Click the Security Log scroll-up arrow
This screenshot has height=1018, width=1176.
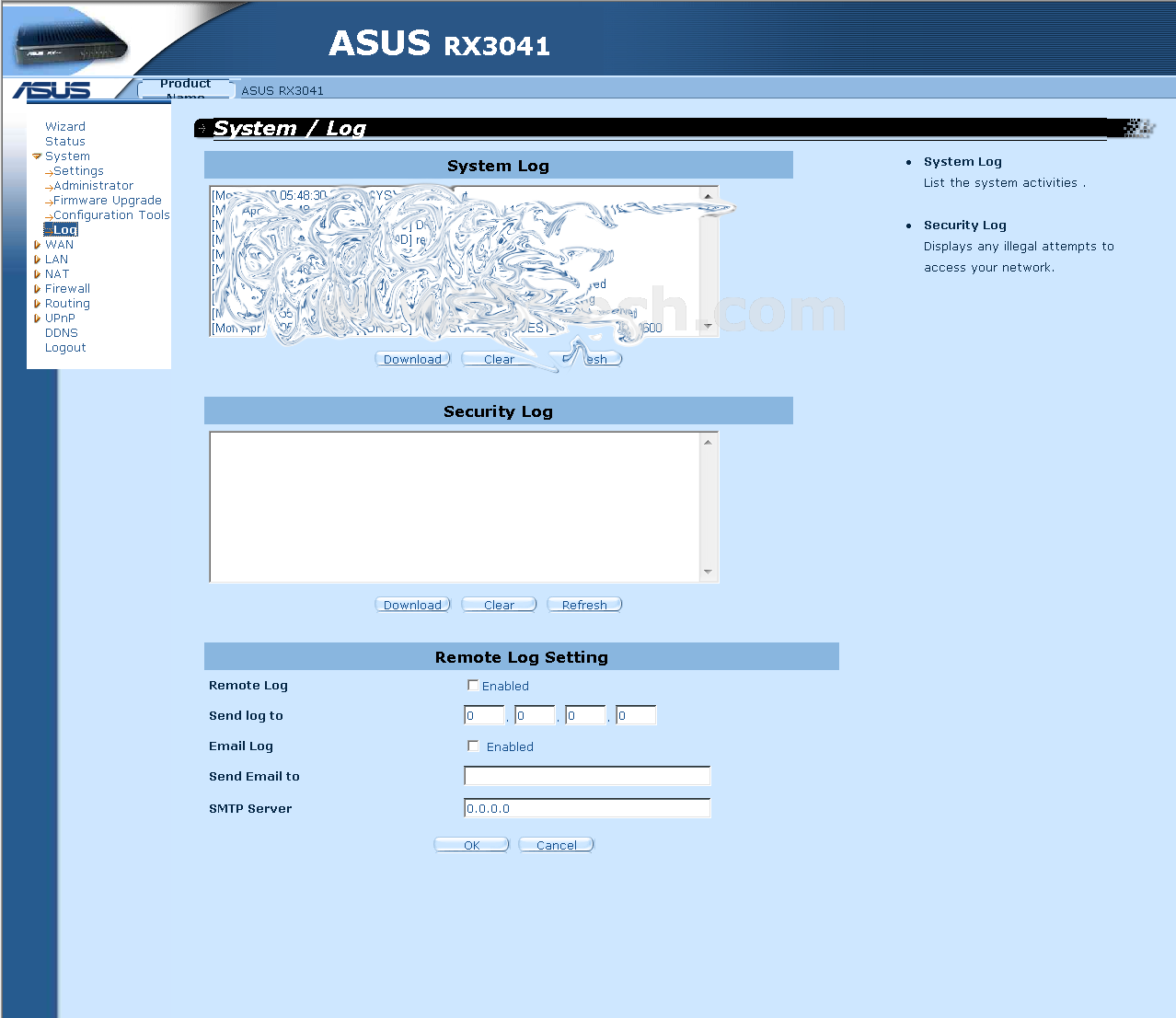point(708,442)
